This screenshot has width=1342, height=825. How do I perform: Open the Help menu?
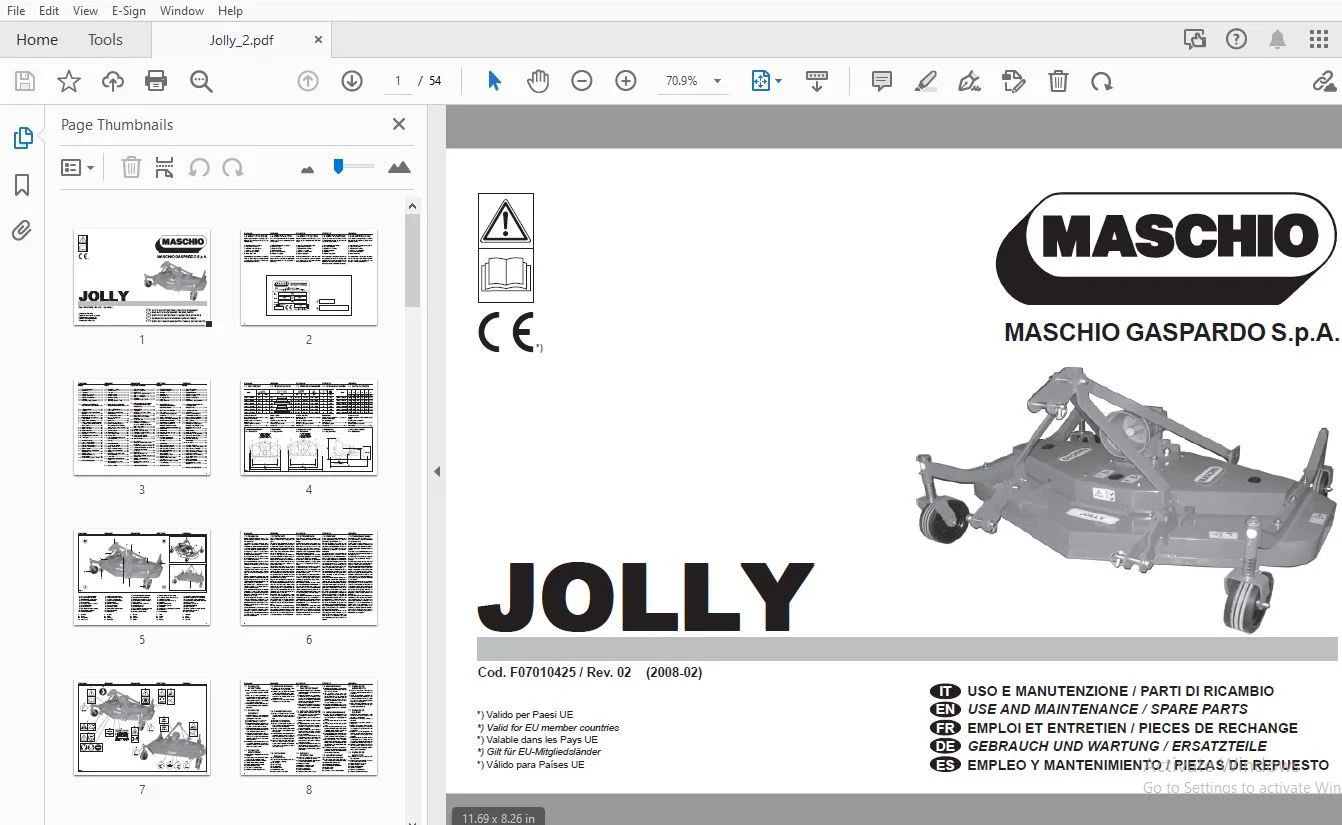click(230, 11)
